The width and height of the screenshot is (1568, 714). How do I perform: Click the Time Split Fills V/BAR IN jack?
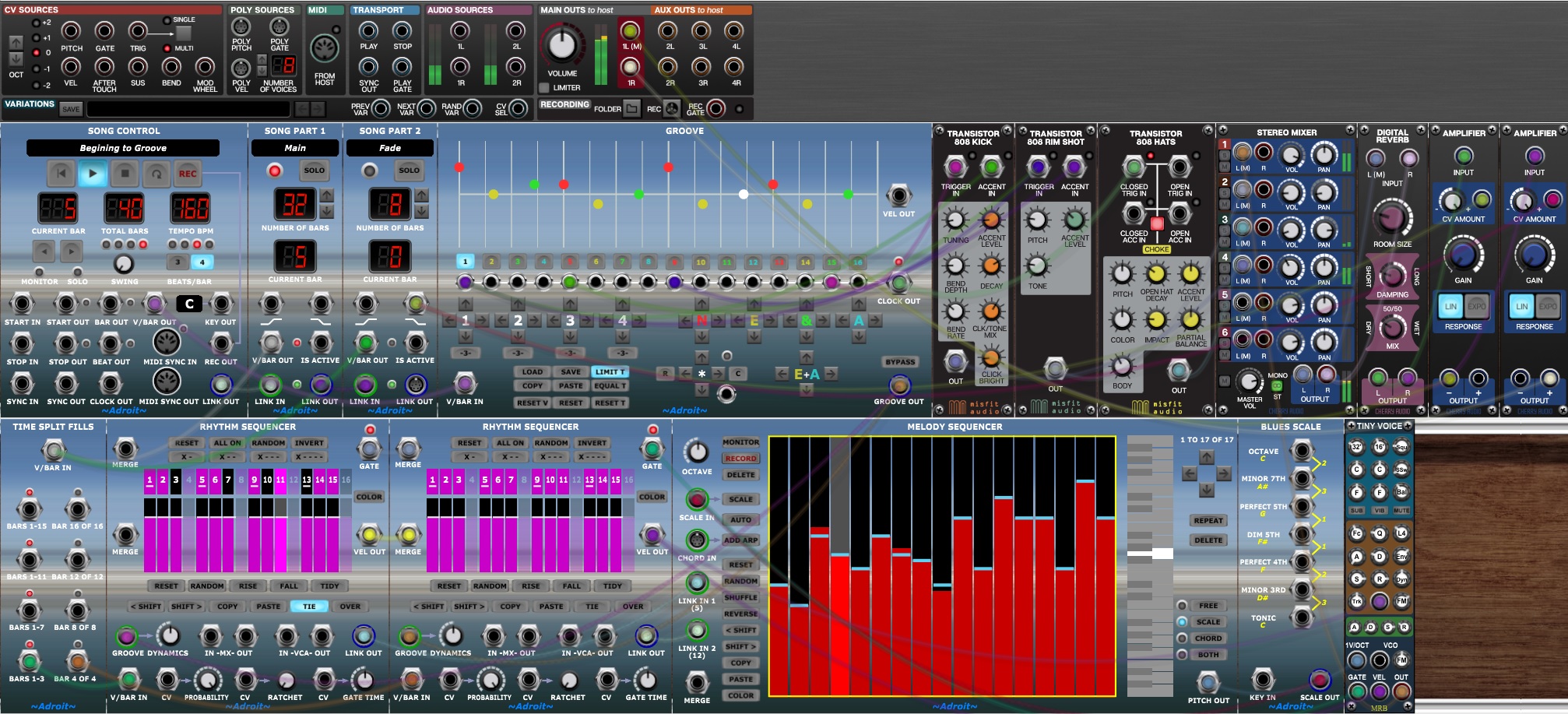point(53,450)
